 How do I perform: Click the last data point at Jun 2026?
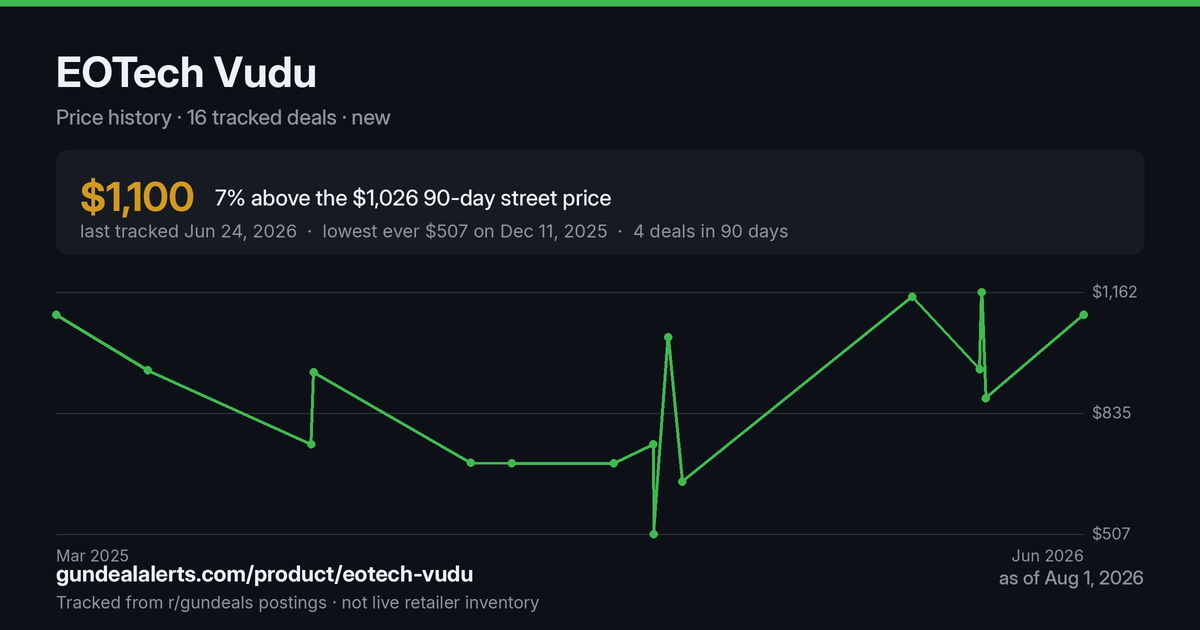1084,314
